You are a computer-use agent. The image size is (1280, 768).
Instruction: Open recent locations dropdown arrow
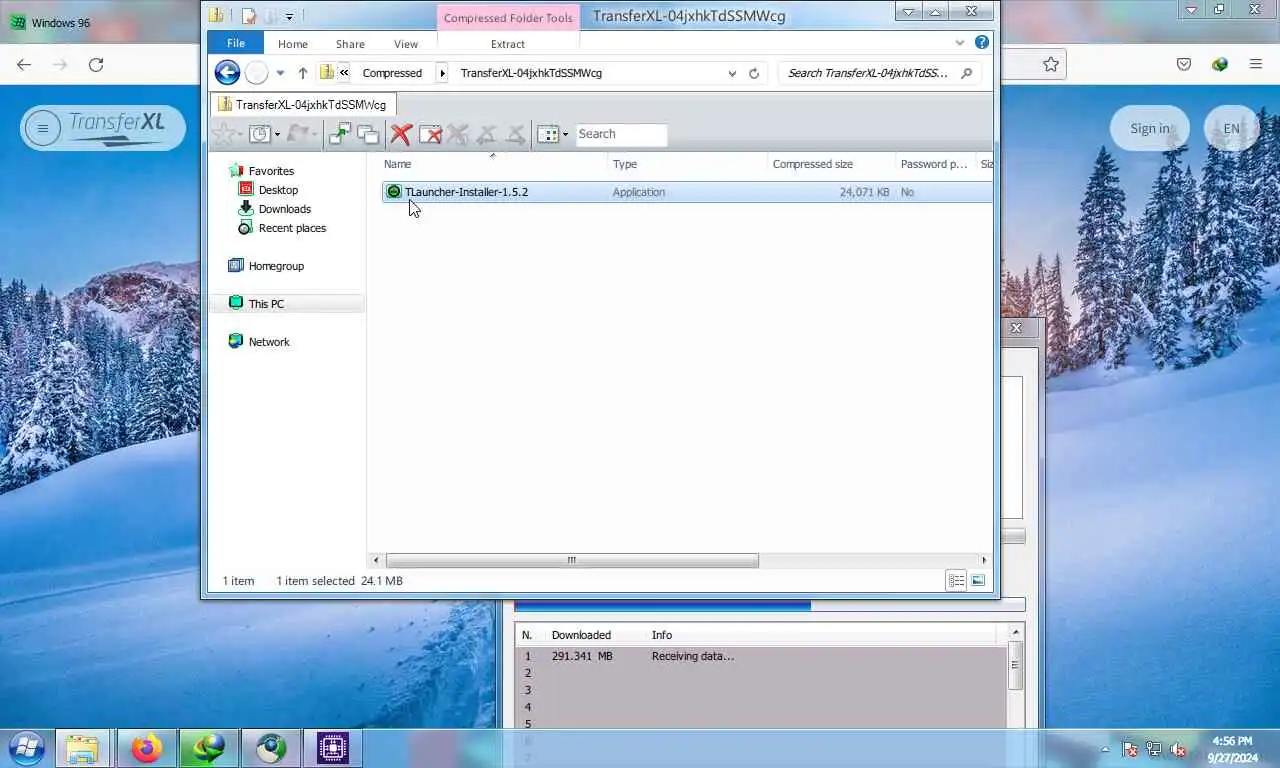point(280,73)
